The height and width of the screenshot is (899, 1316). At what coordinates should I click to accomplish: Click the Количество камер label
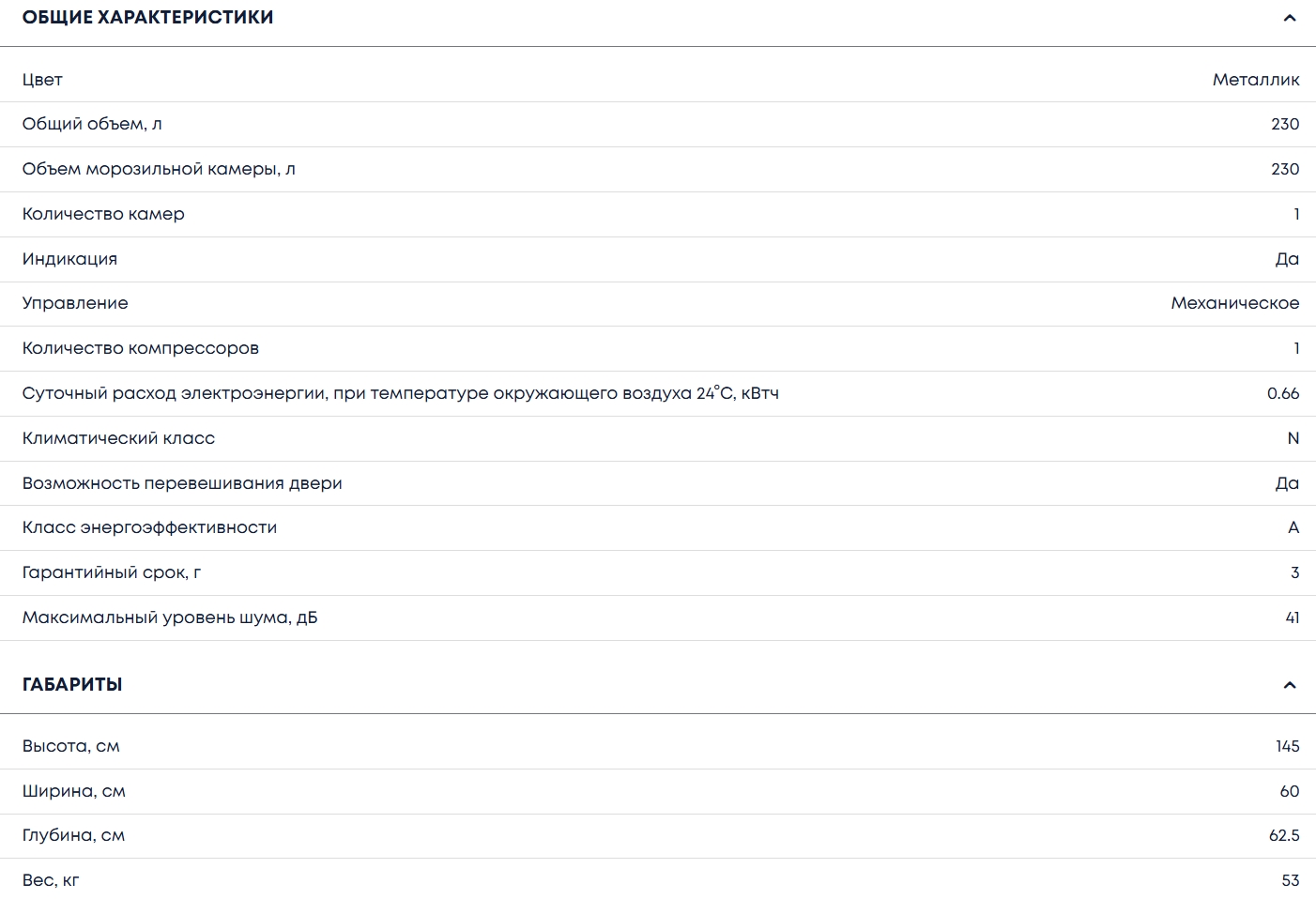(103, 214)
